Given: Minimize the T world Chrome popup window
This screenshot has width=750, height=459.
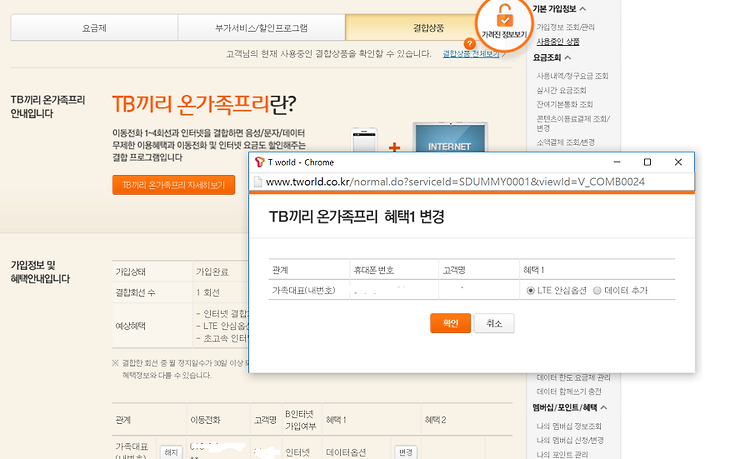Looking at the screenshot, I should pos(617,162).
